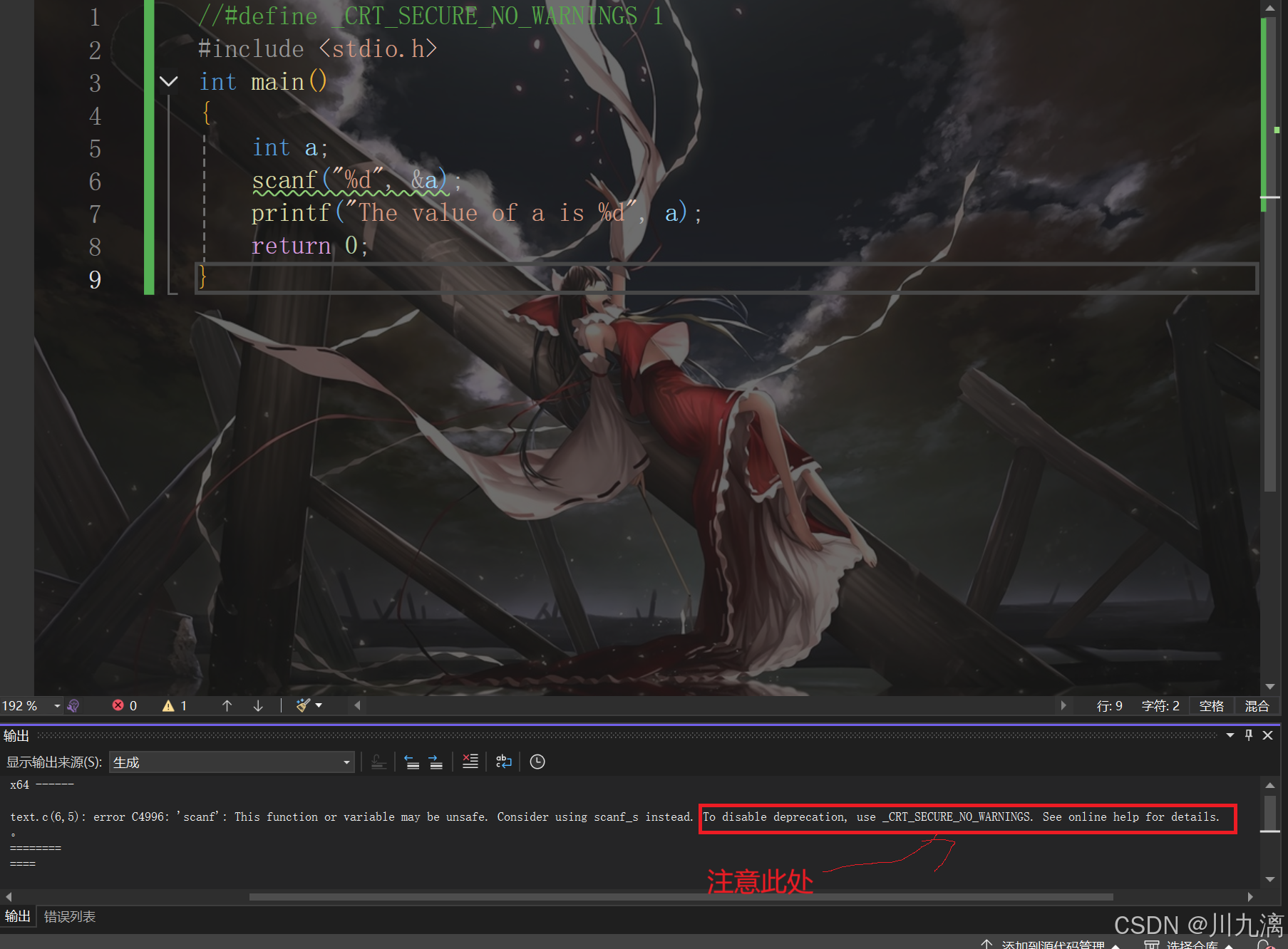Show the 0 errors indicator
1288x949 pixels.
[x=125, y=705]
